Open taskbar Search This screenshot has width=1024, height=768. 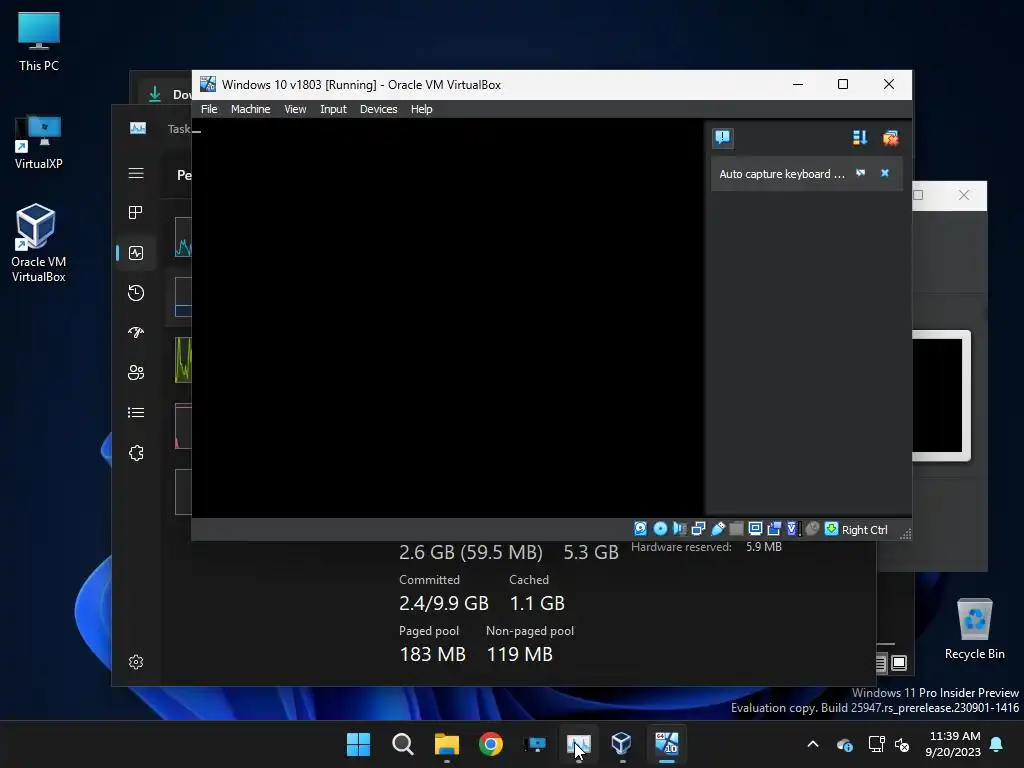point(402,744)
